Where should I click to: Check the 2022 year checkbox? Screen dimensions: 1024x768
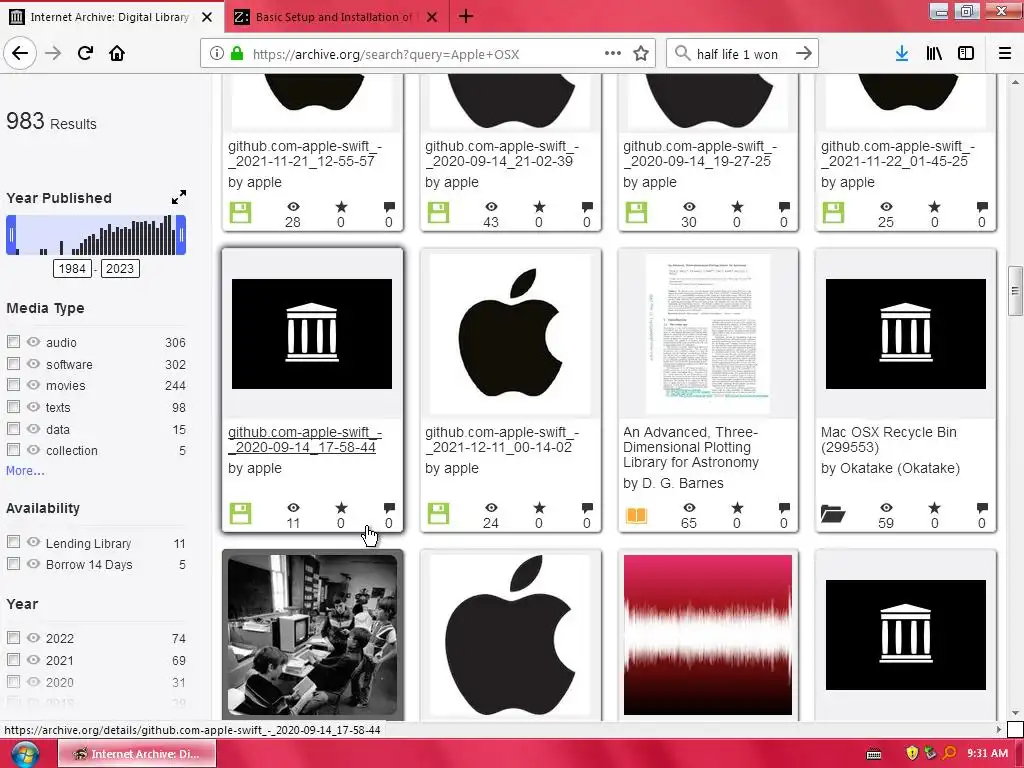click(13, 637)
